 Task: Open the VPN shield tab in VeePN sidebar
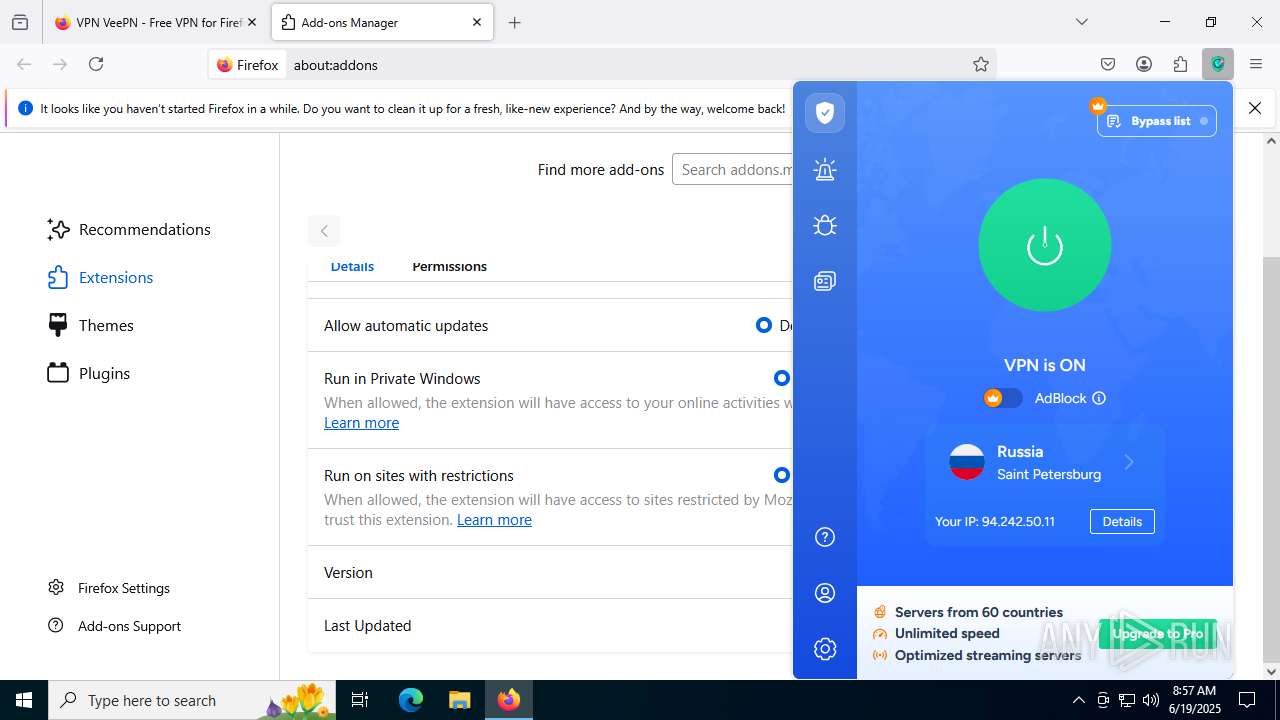[x=825, y=113]
